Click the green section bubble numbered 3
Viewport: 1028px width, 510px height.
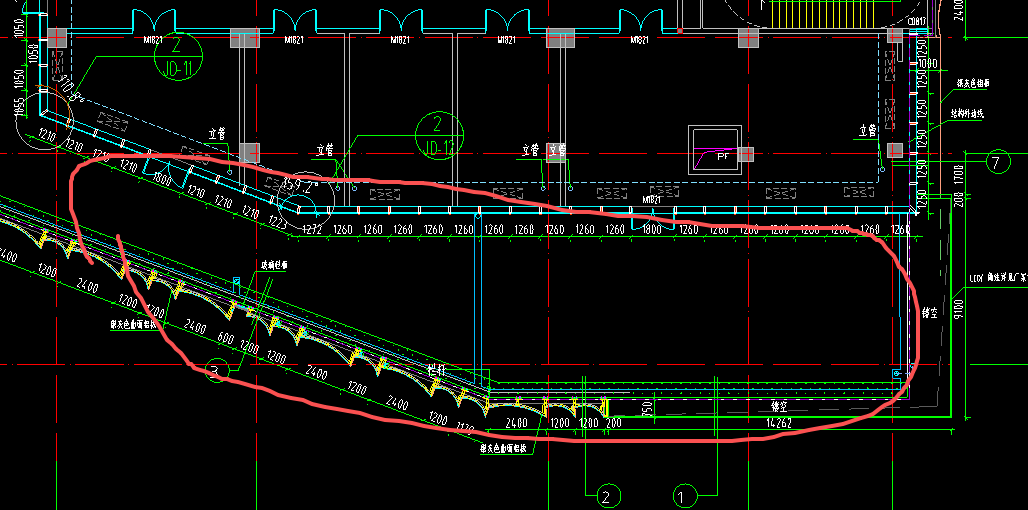click(x=215, y=372)
